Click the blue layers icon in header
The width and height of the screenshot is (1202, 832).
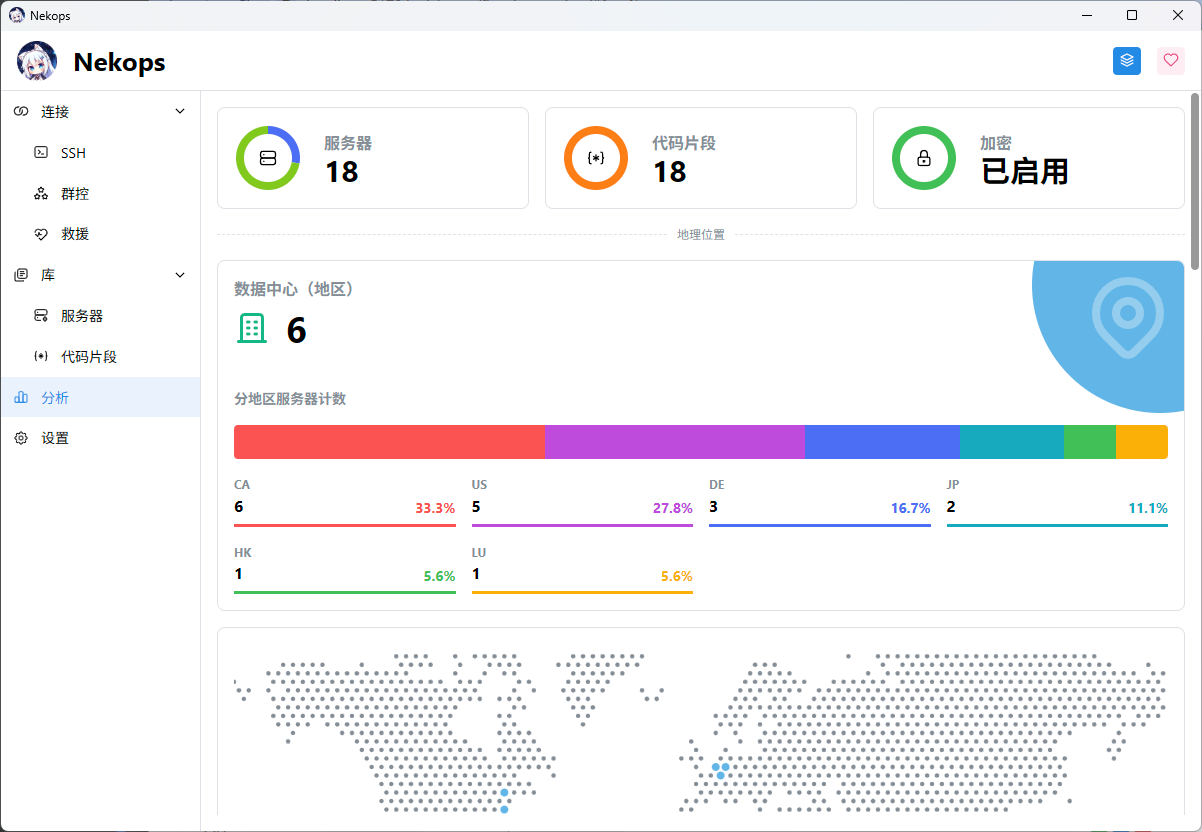(1127, 61)
